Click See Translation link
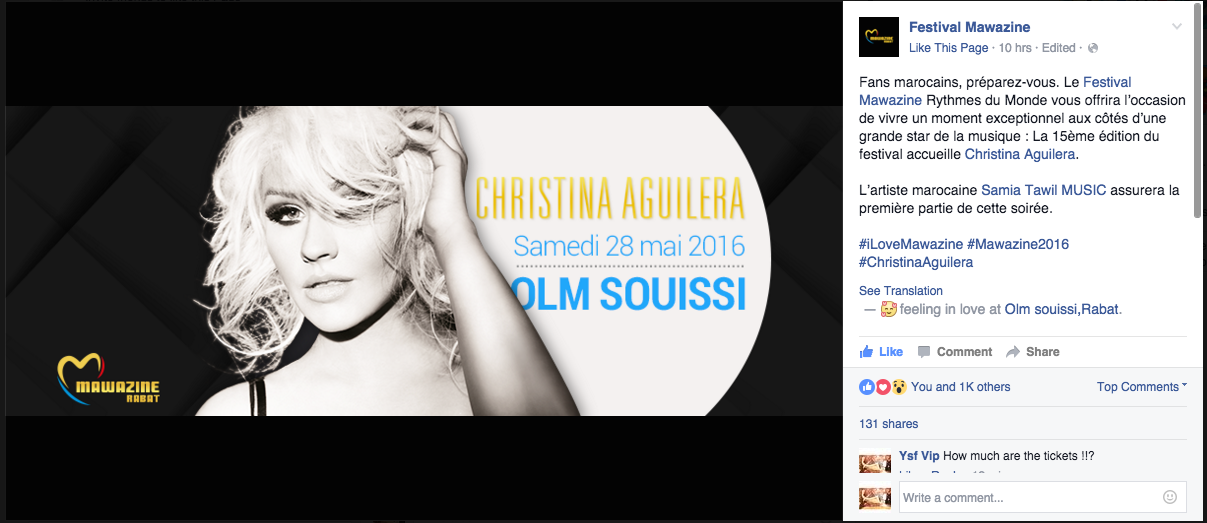This screenshot has width=1207, height=523. click(x=901, y=291)
